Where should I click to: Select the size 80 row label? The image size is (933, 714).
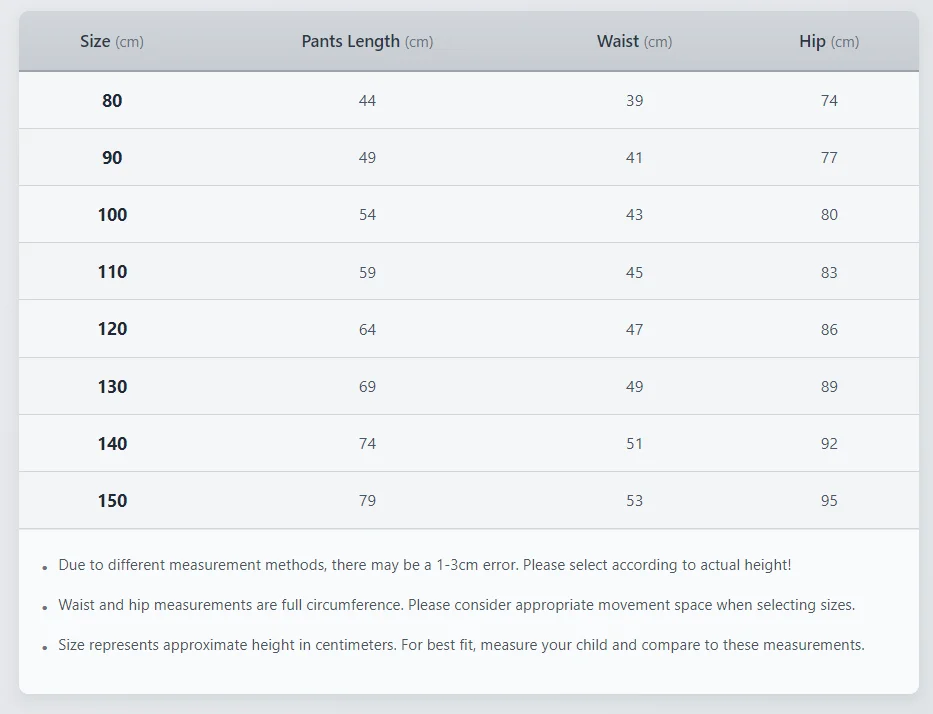(112, 101)
